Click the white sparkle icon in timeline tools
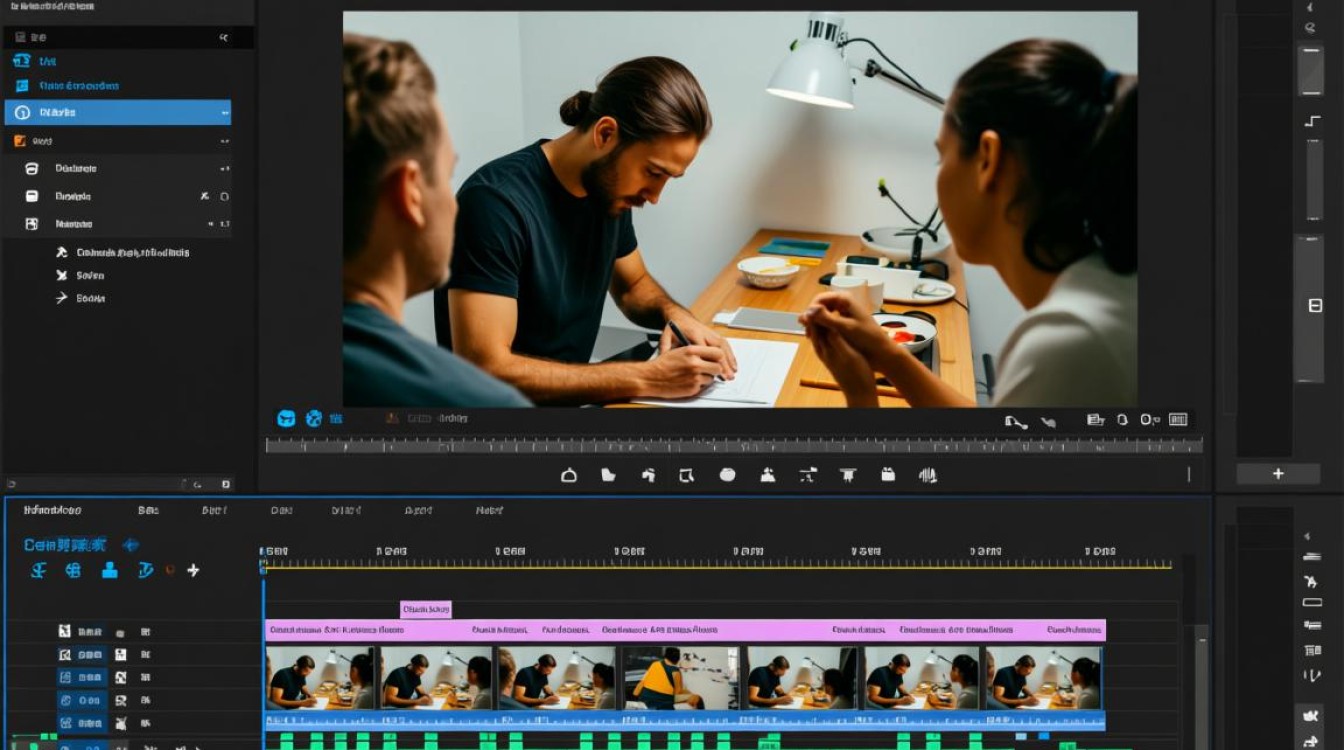Viewport: 1344px width, 750px height. (193, 570)
